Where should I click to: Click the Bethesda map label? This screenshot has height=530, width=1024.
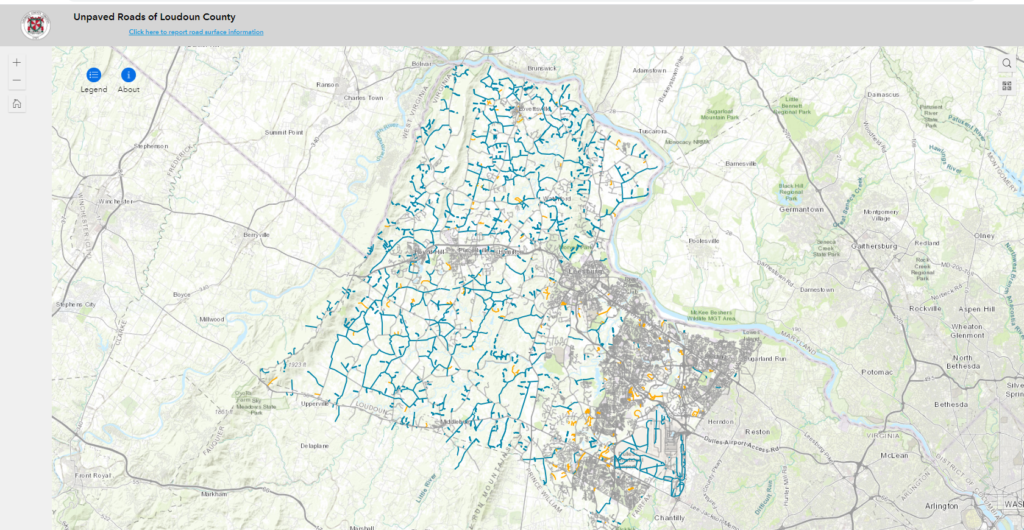coord(949,405)
